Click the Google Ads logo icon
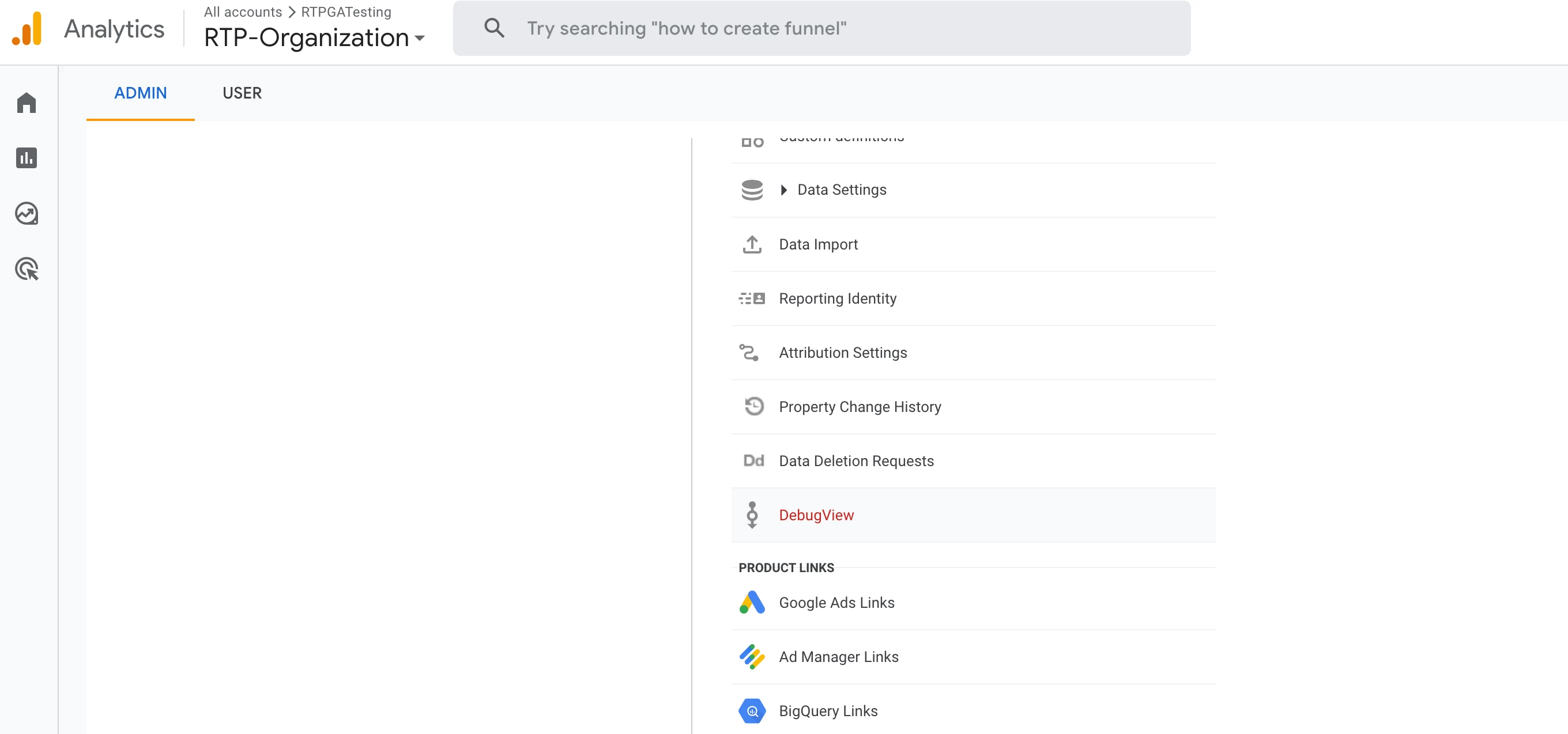This screenshot has height=734, width=1568. 752,603
